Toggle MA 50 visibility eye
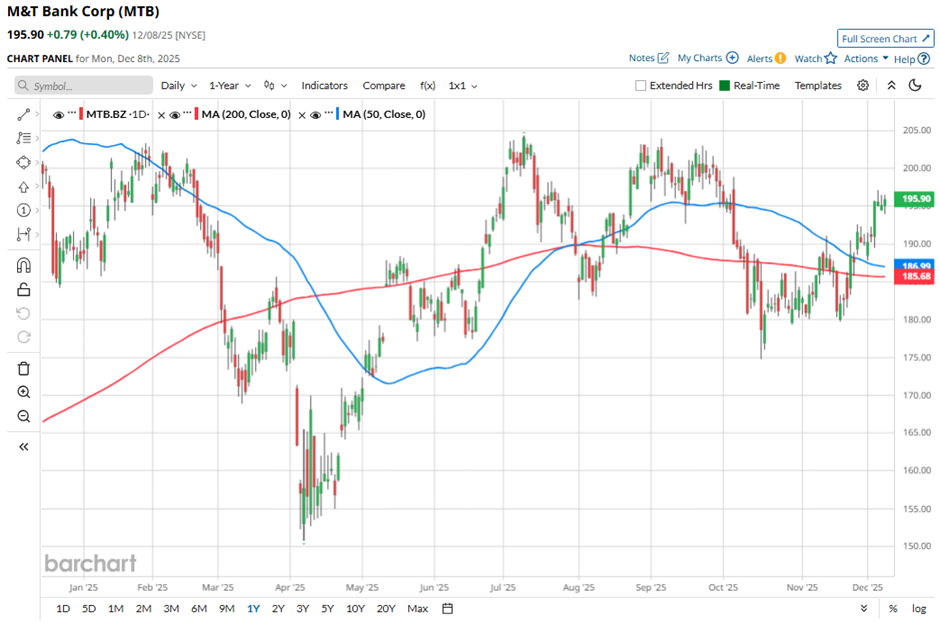940x623 pixels. 316,115
